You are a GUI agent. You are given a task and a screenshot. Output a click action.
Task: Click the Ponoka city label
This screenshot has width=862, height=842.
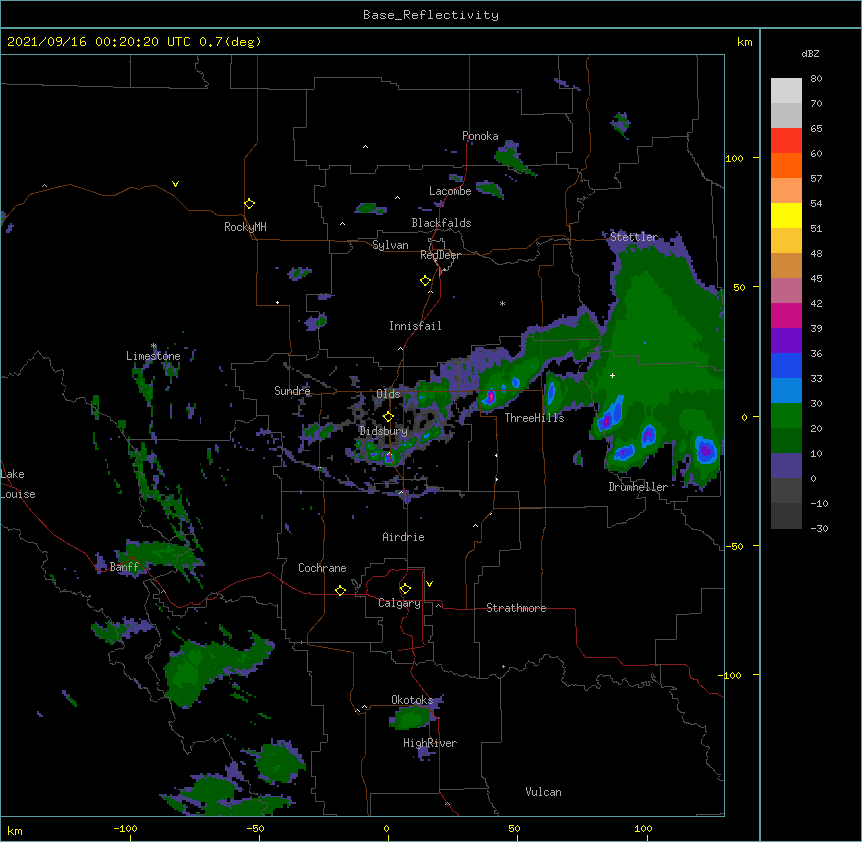[480, 136]
